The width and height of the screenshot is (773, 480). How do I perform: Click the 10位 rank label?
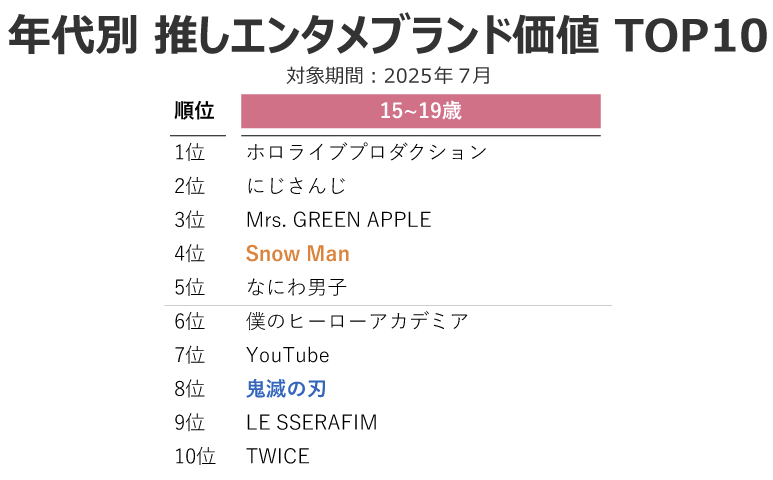(x=195, y=456)
